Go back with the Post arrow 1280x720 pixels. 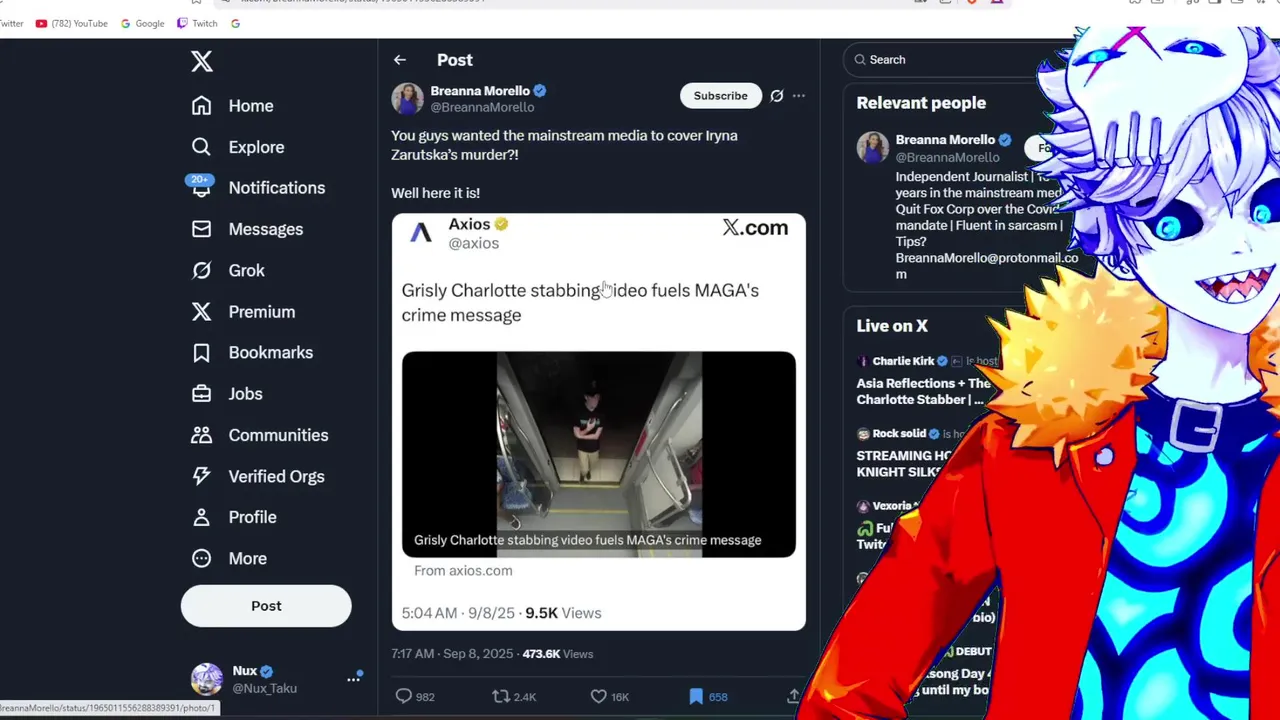[400, 60]
